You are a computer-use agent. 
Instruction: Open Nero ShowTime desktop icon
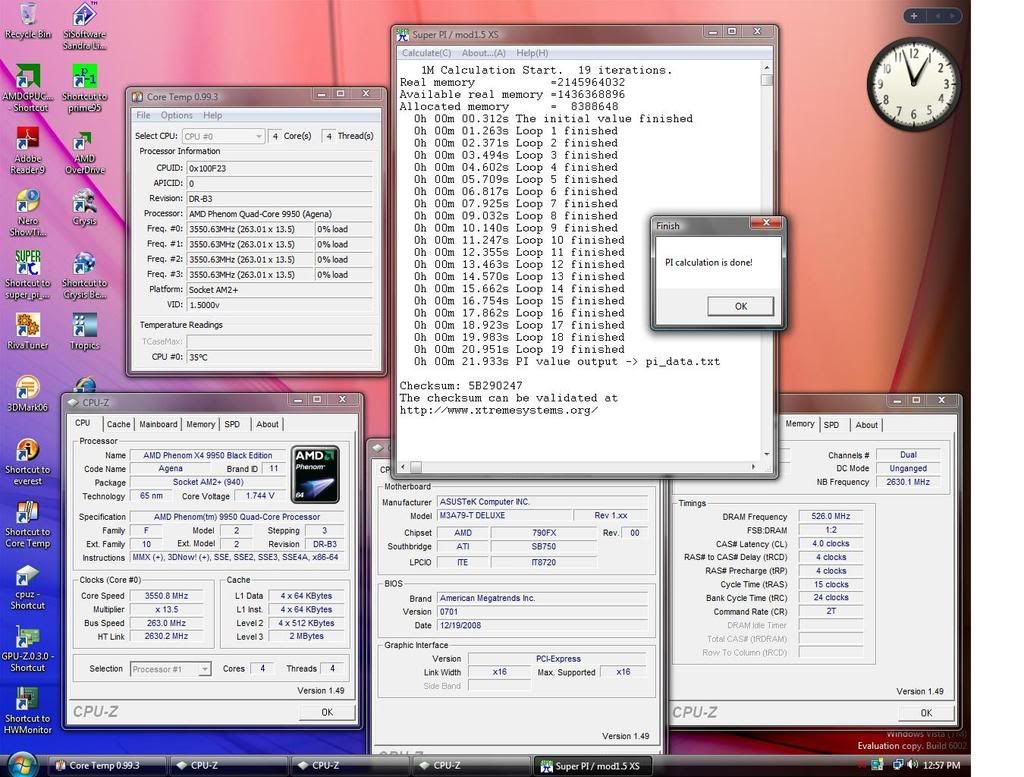[28, 214]
